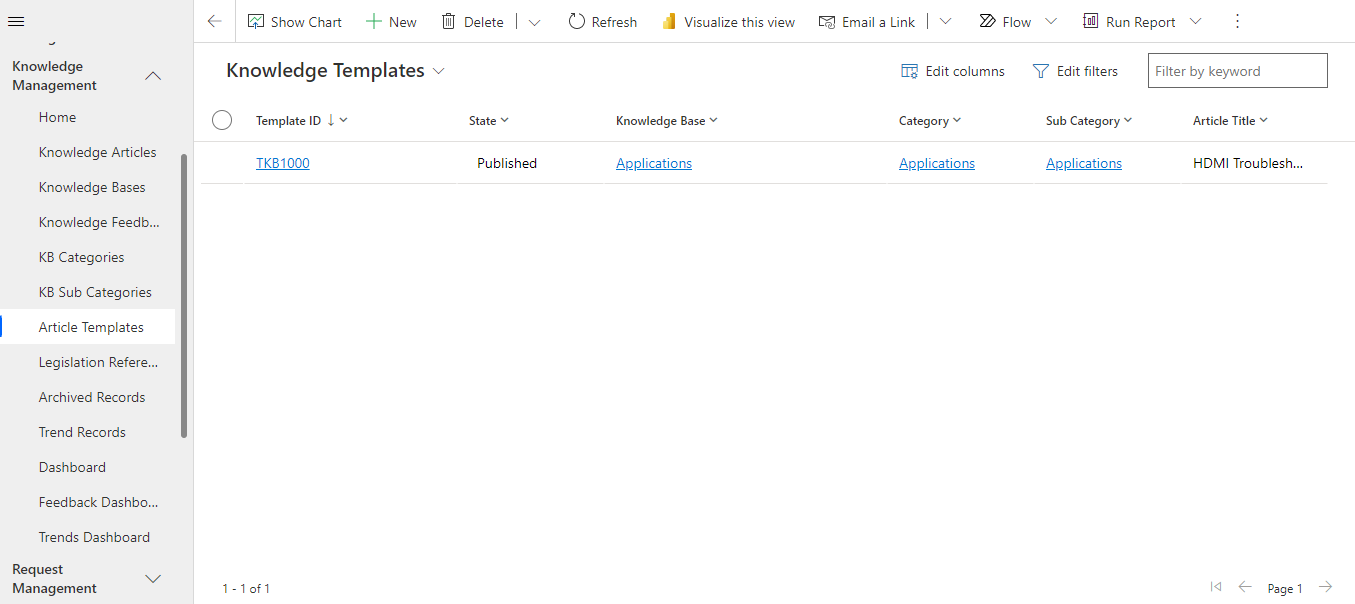Sort by Template ID column header
This screenshot has height=604, width=1355.
click(289, 120)
